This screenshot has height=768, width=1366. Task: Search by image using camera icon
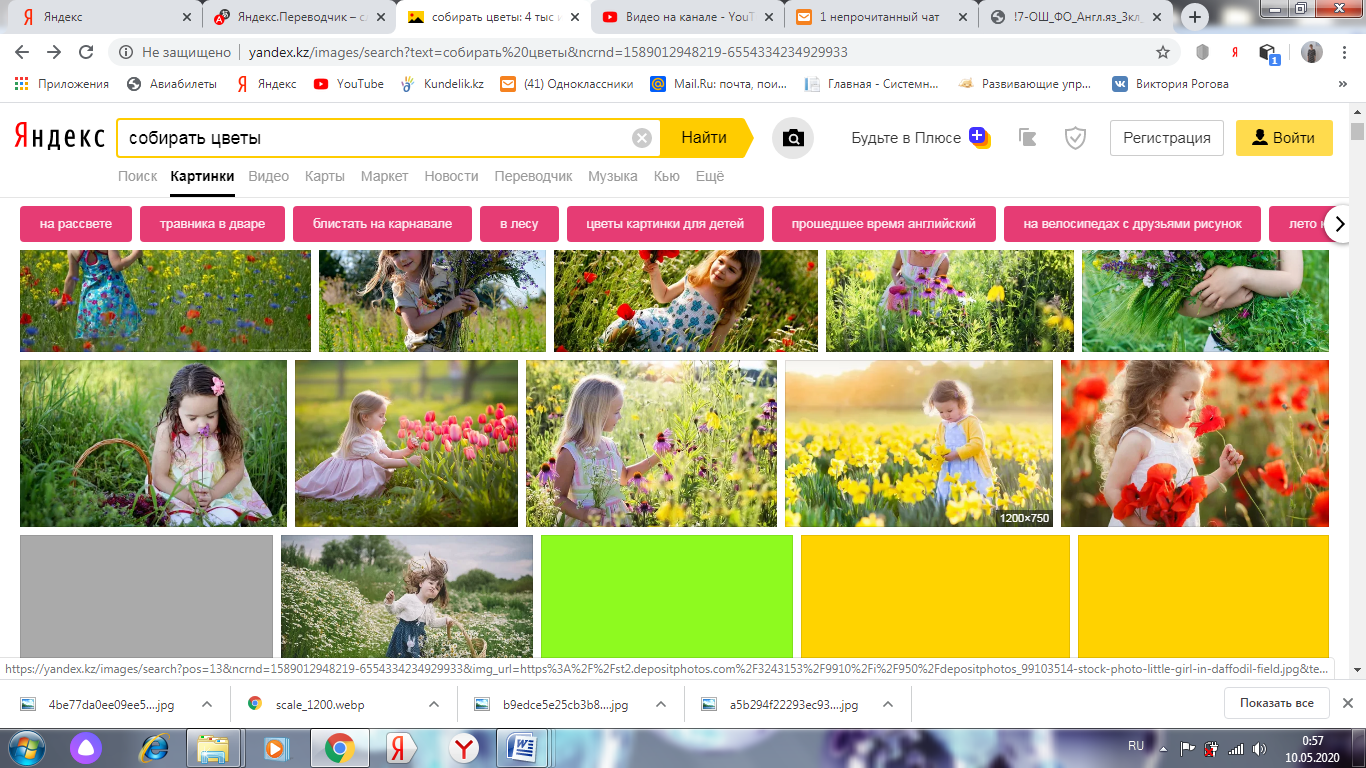pyautogui.click(x=793, y=138)
